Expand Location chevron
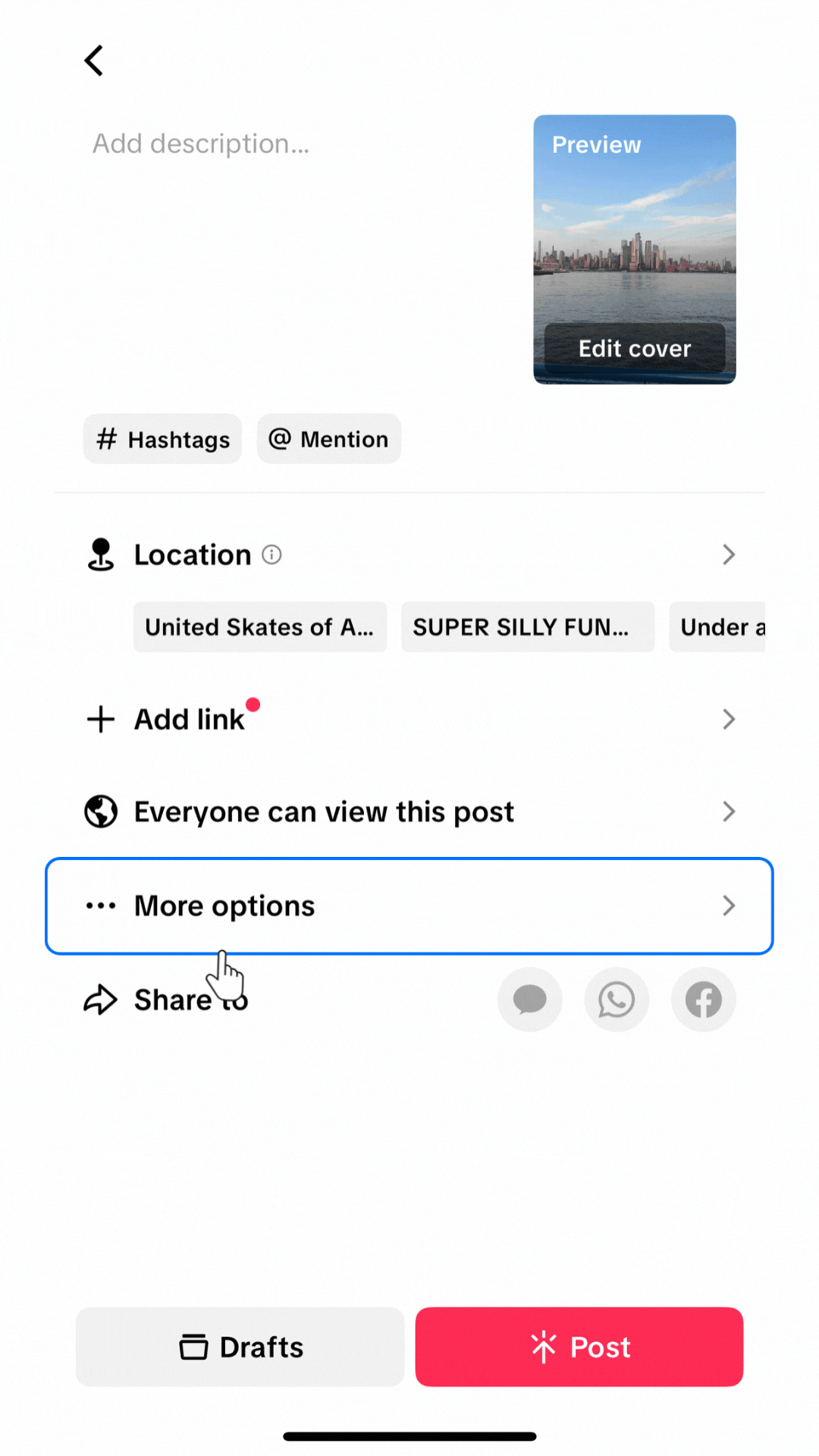Viewport: 819px width, 1456px height. coord(729,554)
